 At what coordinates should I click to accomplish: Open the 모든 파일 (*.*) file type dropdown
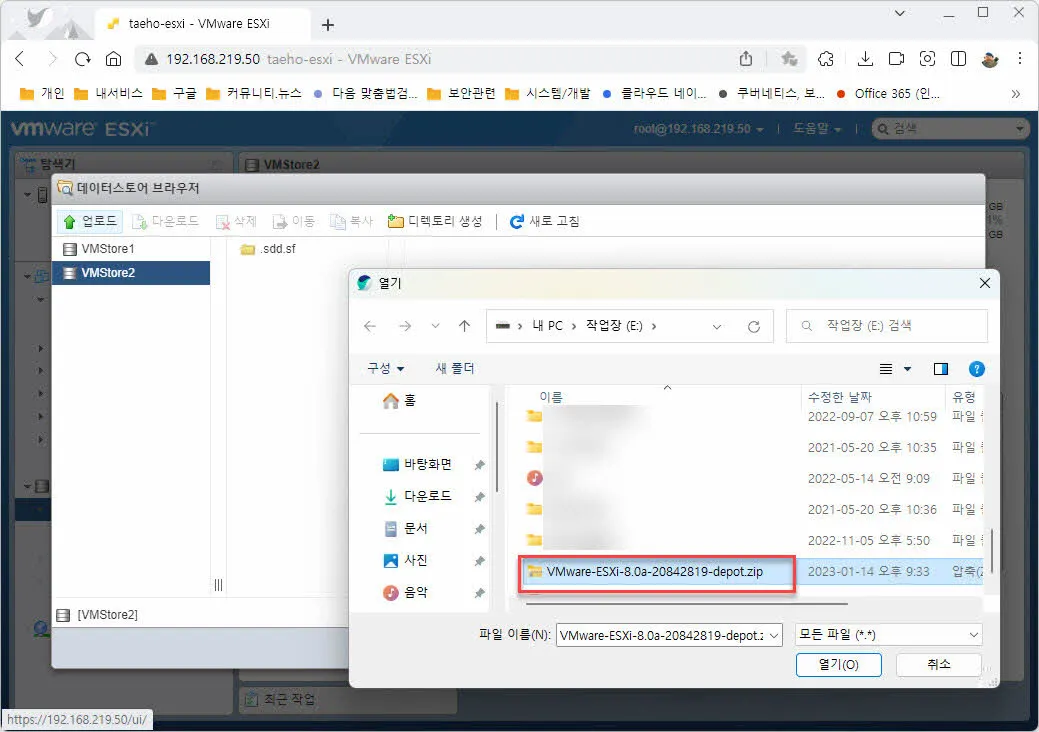[886, 634]
